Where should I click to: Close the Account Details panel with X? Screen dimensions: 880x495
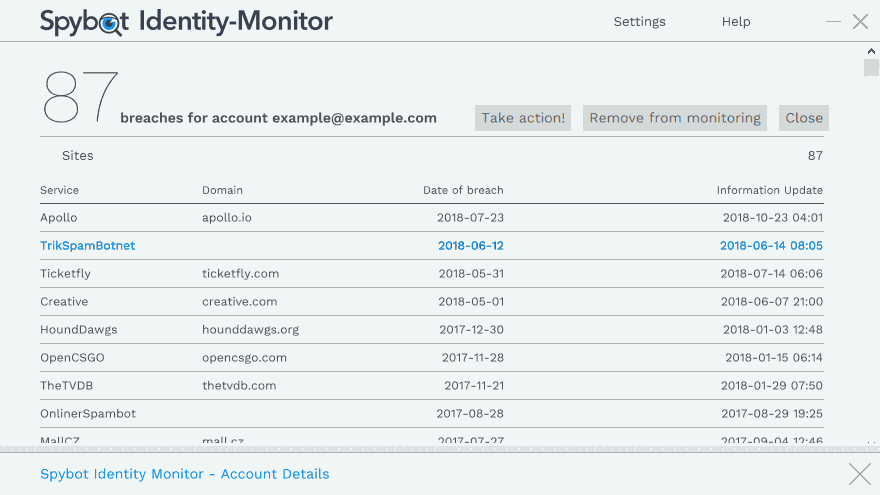859,474
